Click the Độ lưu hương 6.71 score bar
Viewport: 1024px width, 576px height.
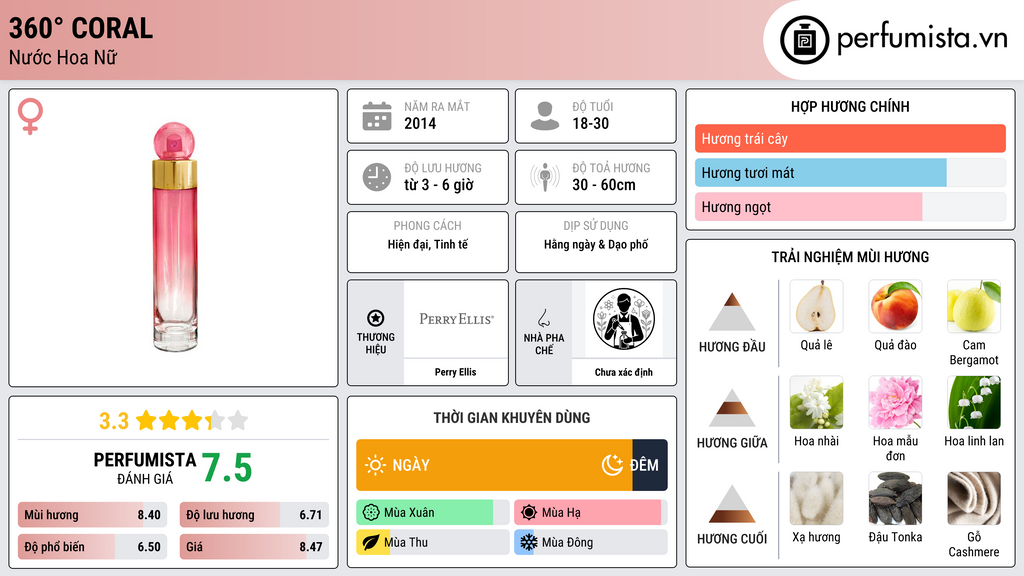click(x=254, y=515)
